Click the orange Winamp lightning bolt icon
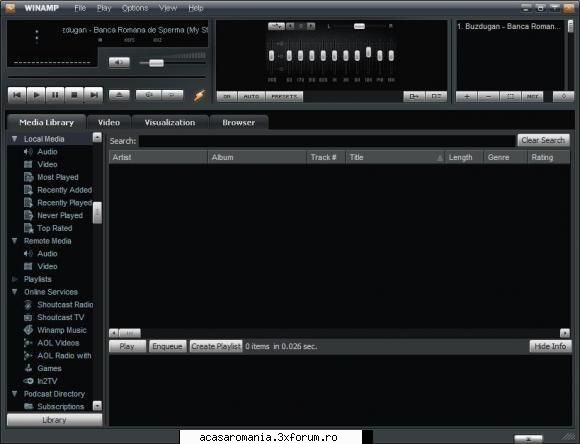The image size is (580, 444). point(199,95)
